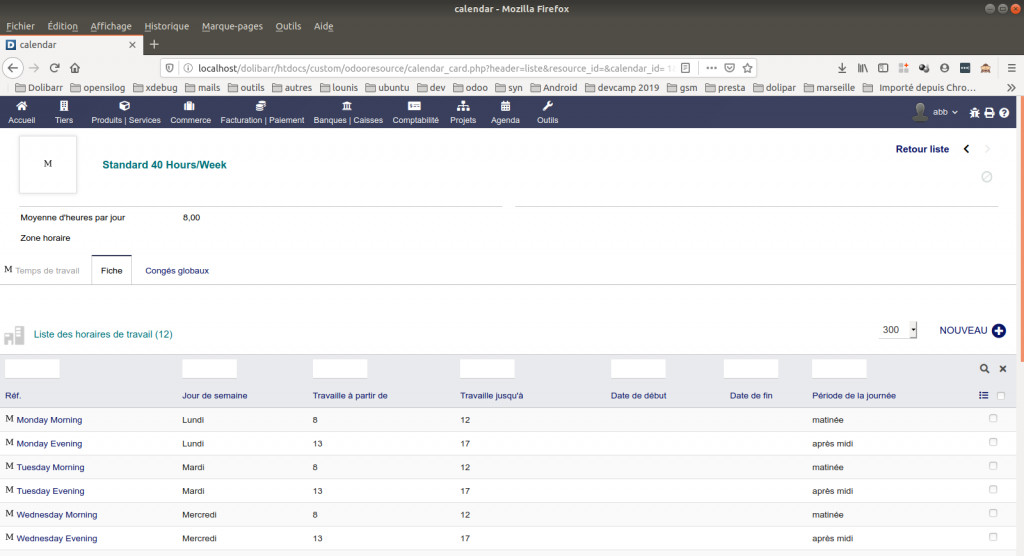Click the NOUVEAU button

click(x=972, y=331)
